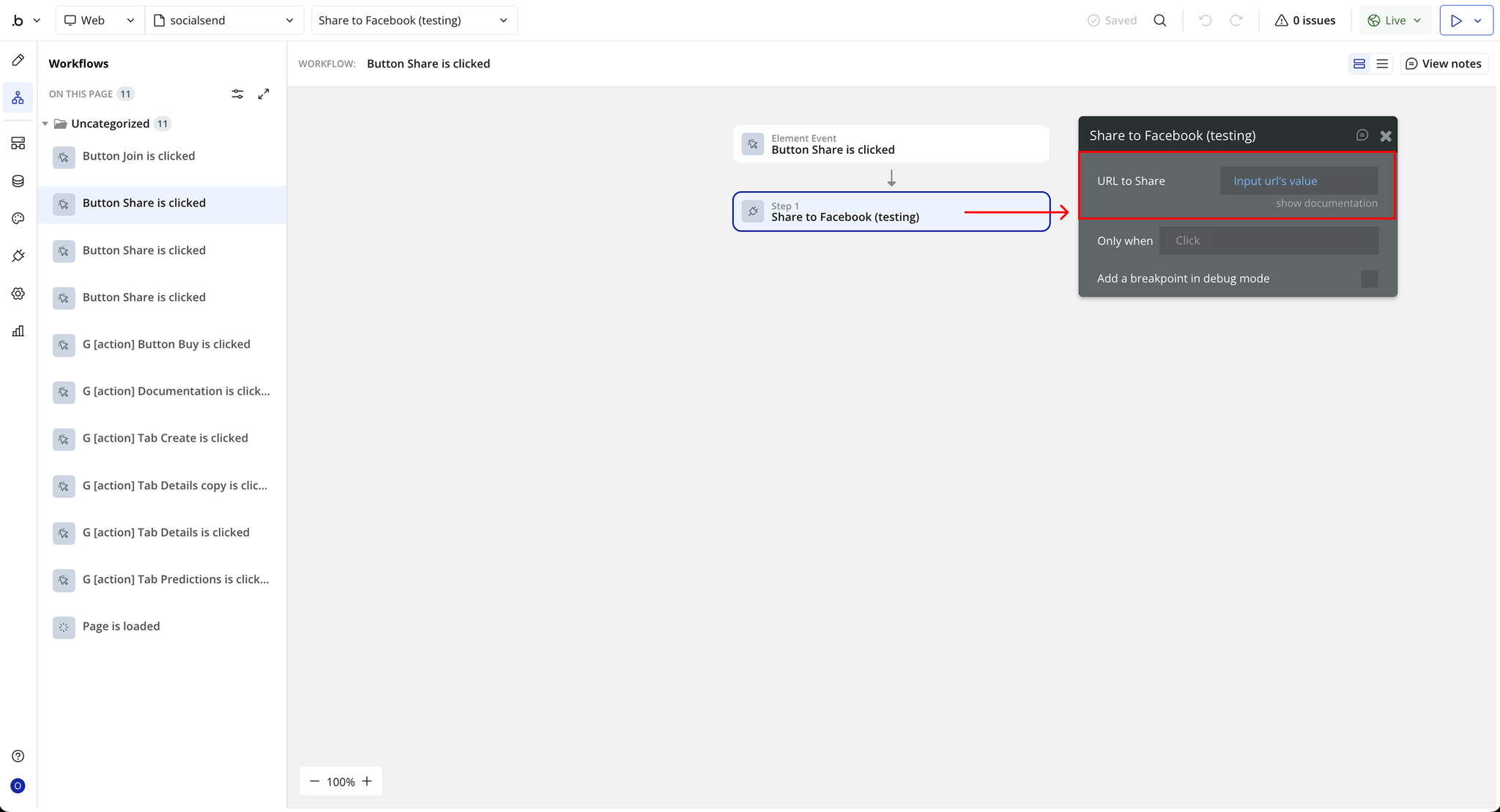Check Add a breakpoint in debug mode
1500x812 pixels.
coord(1369,279)
